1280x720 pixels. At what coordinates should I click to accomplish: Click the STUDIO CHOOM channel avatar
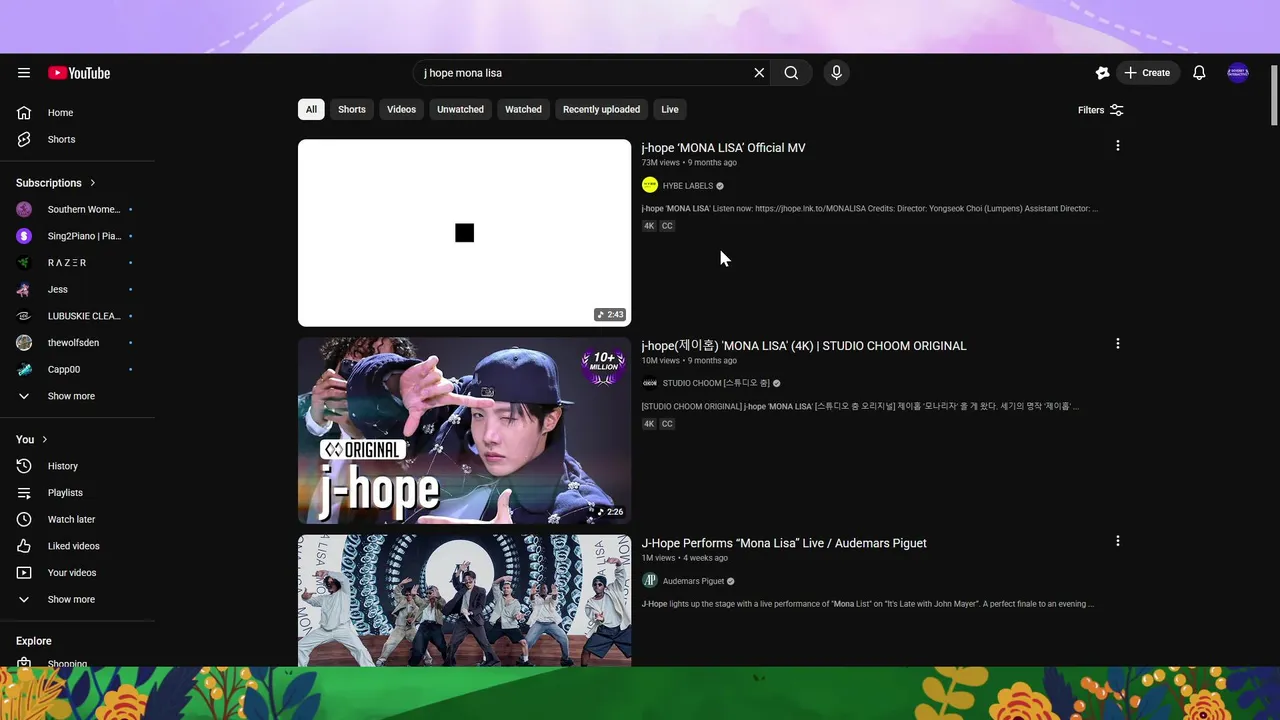tap(650, 383)
